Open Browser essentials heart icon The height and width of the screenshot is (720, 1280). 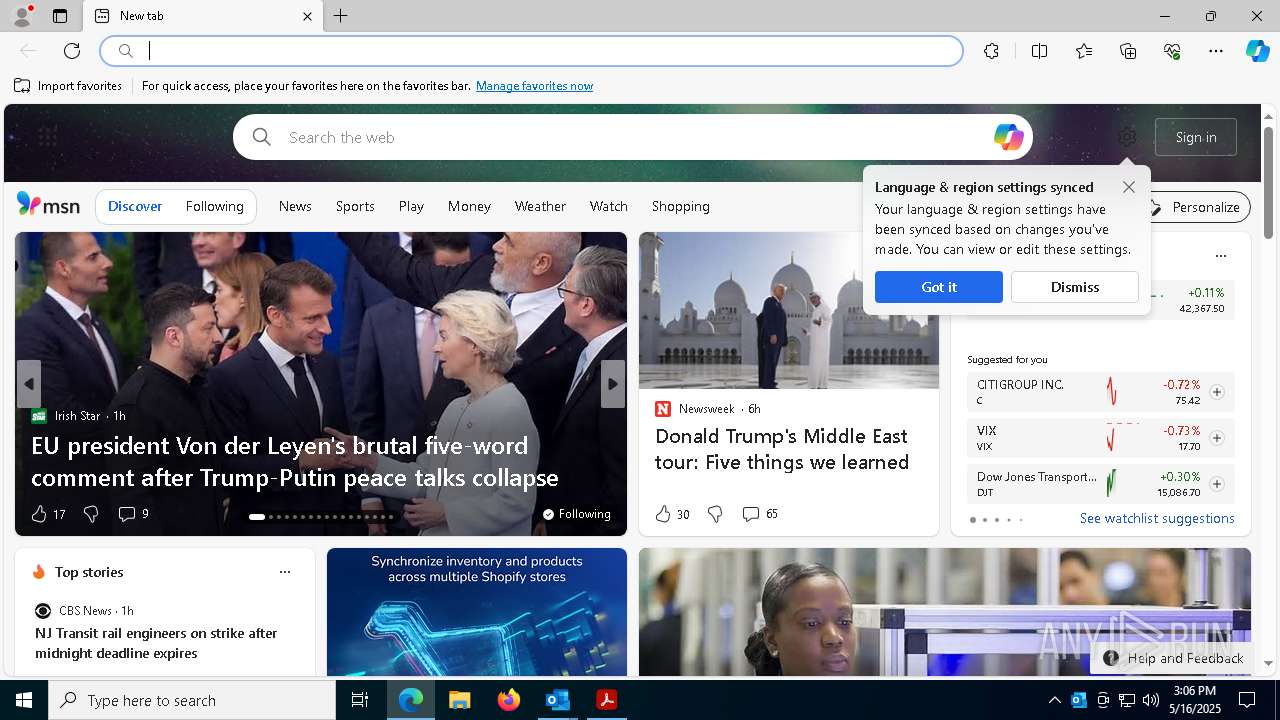click(1172, 51)
